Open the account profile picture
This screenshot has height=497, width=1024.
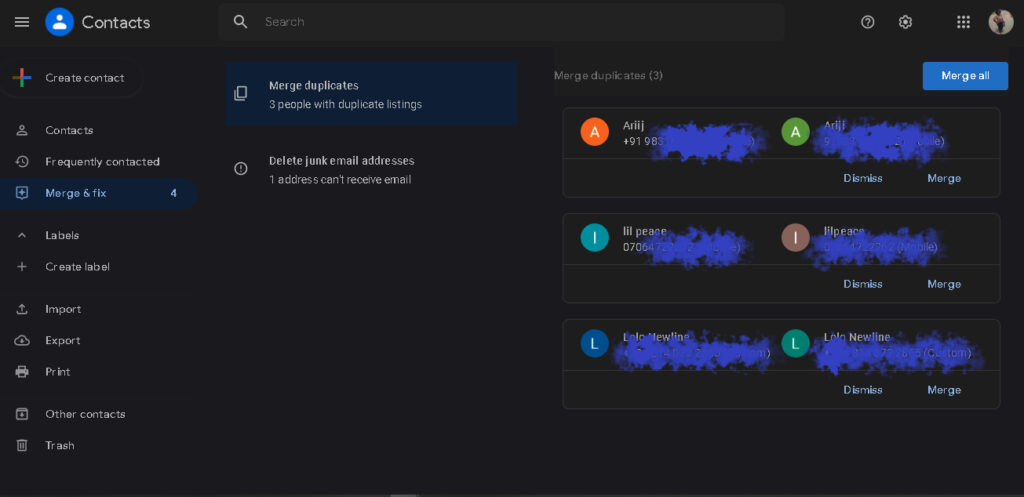click(1000, 22)
